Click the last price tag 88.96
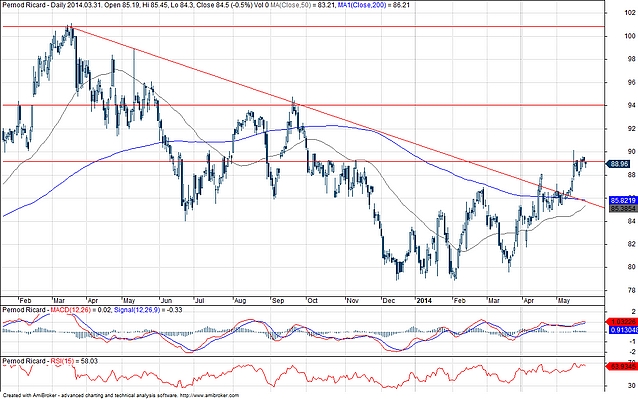The image size is (638, 399). pos(618,164)
